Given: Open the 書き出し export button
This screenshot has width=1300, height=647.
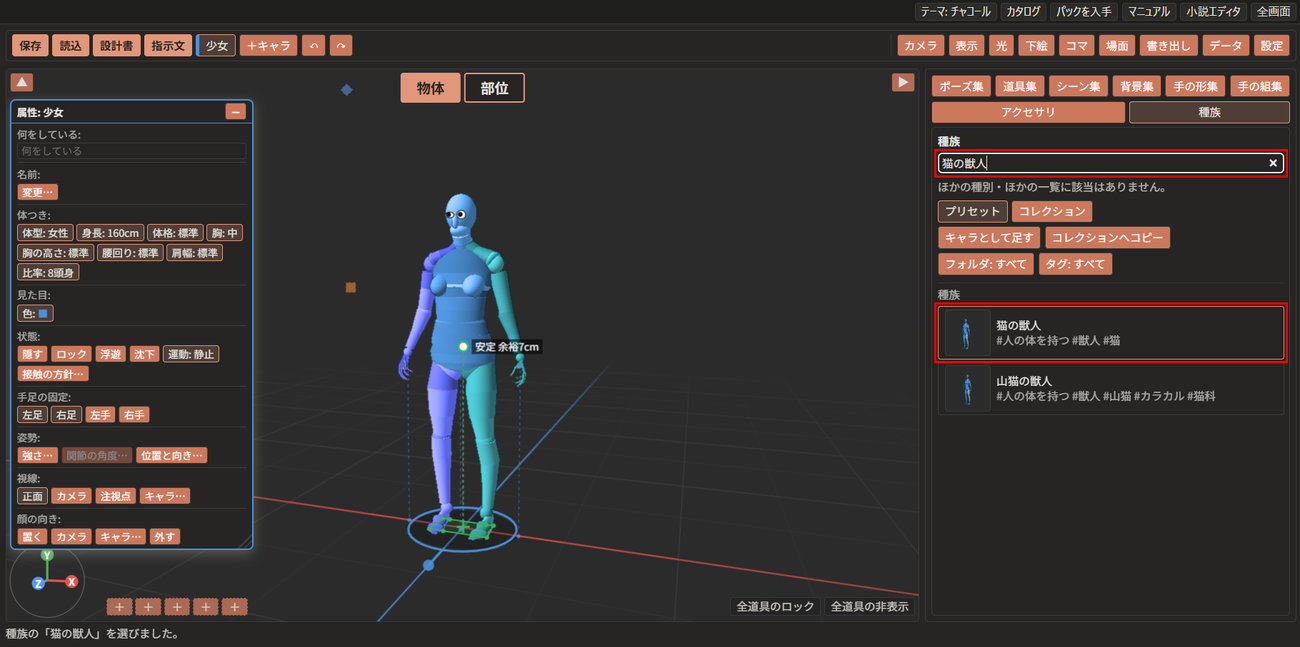Looking at the screenshot, I should point(1168,46).
